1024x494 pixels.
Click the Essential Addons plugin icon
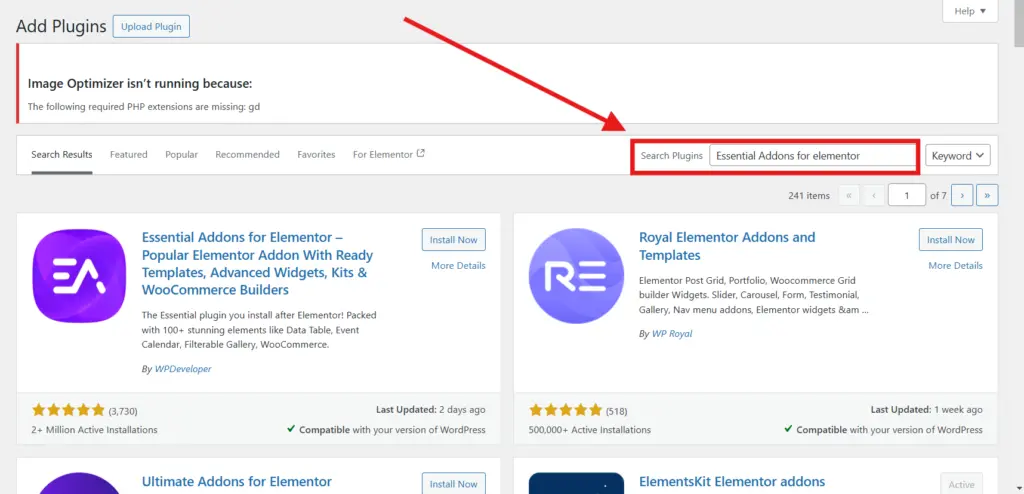click(79, 276)
